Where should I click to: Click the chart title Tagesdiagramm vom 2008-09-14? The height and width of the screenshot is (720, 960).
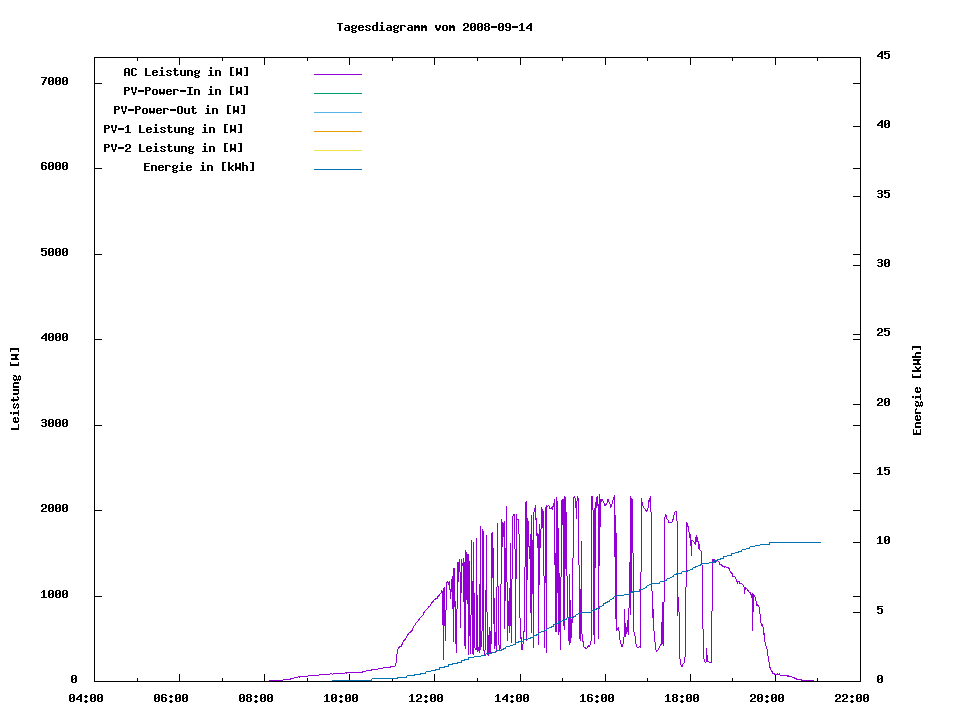coord(434,27)
